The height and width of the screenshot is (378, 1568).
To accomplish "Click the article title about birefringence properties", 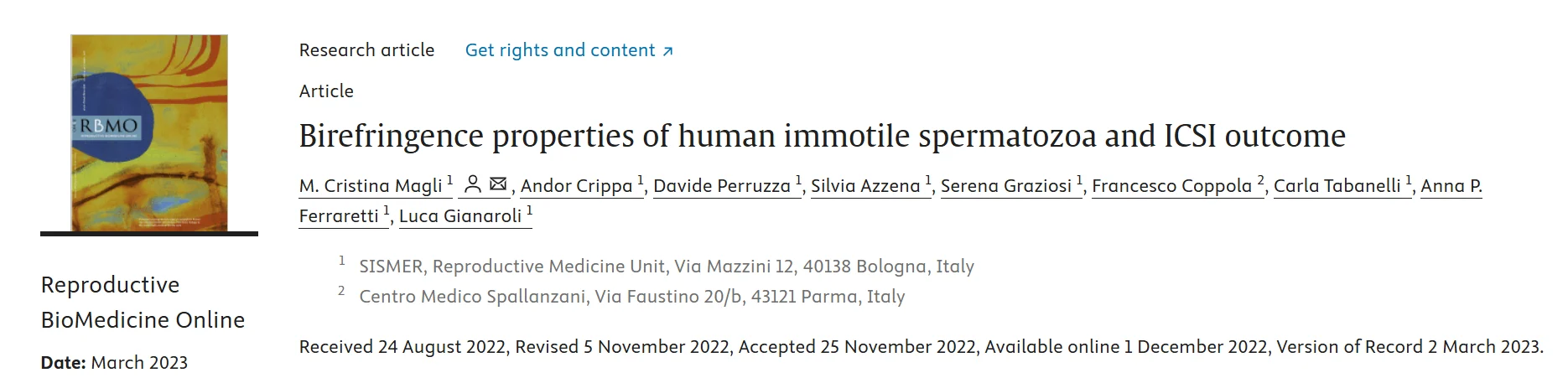I will coord(822,135).
